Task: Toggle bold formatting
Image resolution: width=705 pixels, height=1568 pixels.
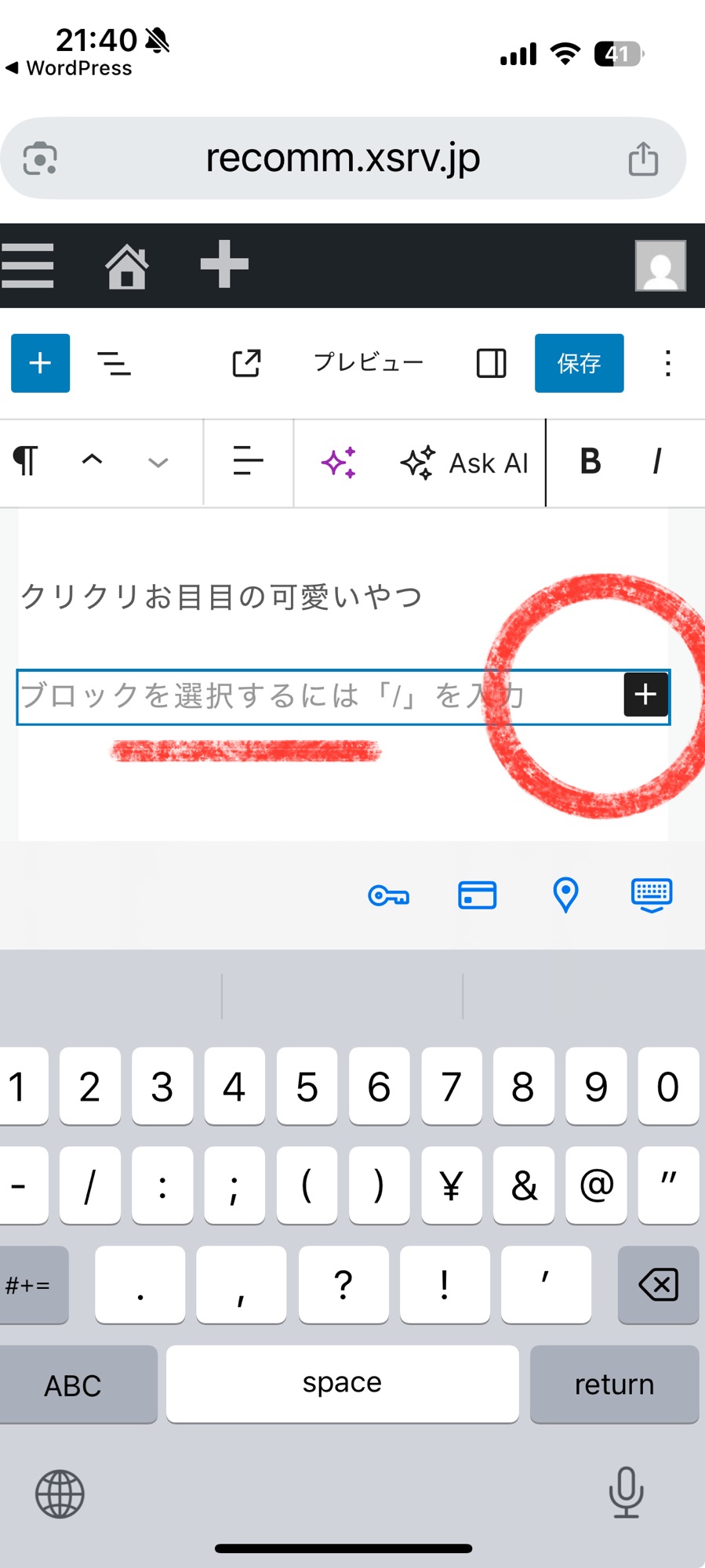Action: (x=591, y=462)
